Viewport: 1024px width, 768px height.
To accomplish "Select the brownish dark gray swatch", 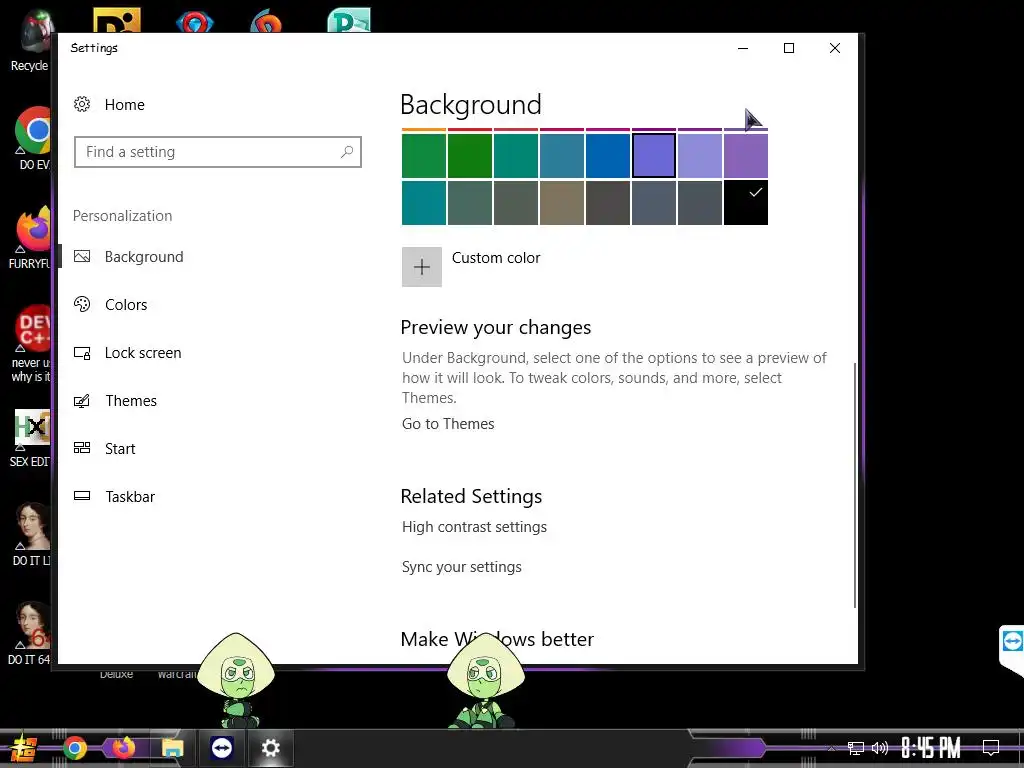I will click(x=607, y=203).
